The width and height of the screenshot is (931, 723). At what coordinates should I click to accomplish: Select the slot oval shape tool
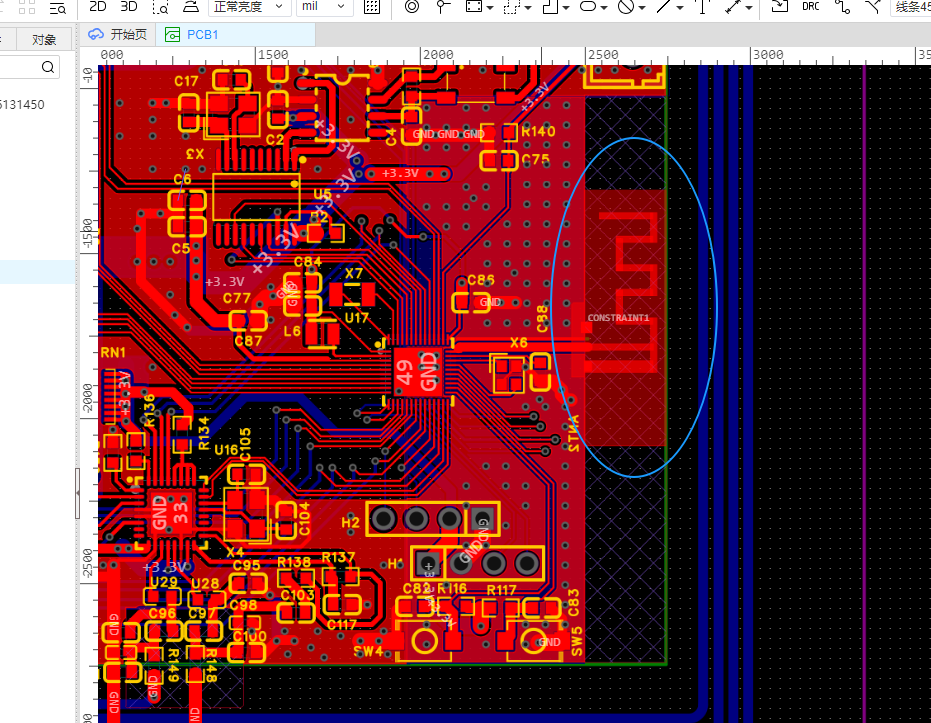(x=589, y=7)
